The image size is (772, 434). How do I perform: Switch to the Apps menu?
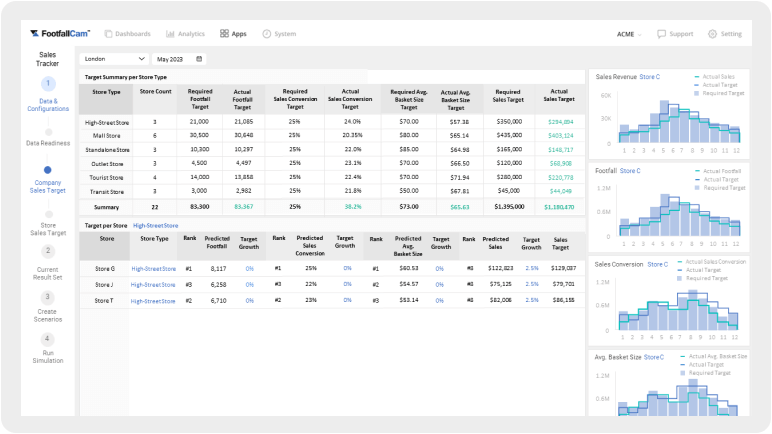[239, 34]
